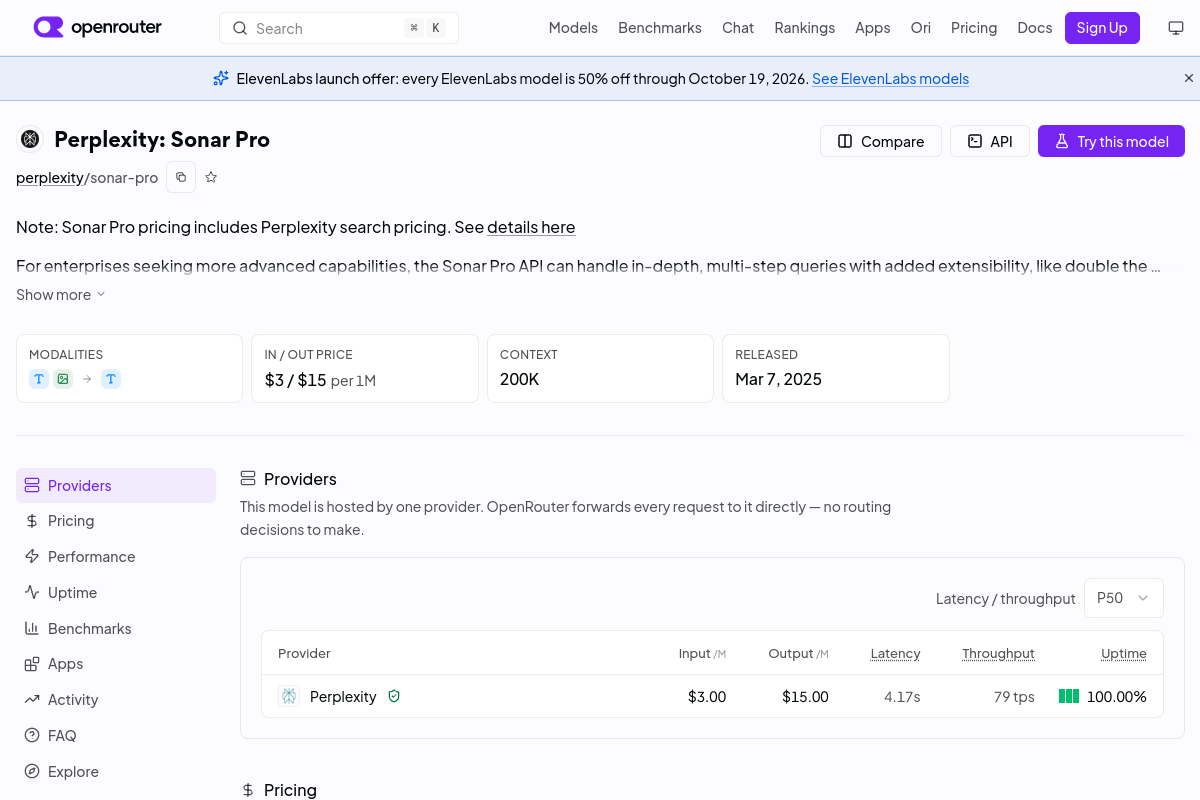Image resolution: width=1200 pixels, height=800 pixels.
Task: Click Try this model button
Action: click(1111, 141)
